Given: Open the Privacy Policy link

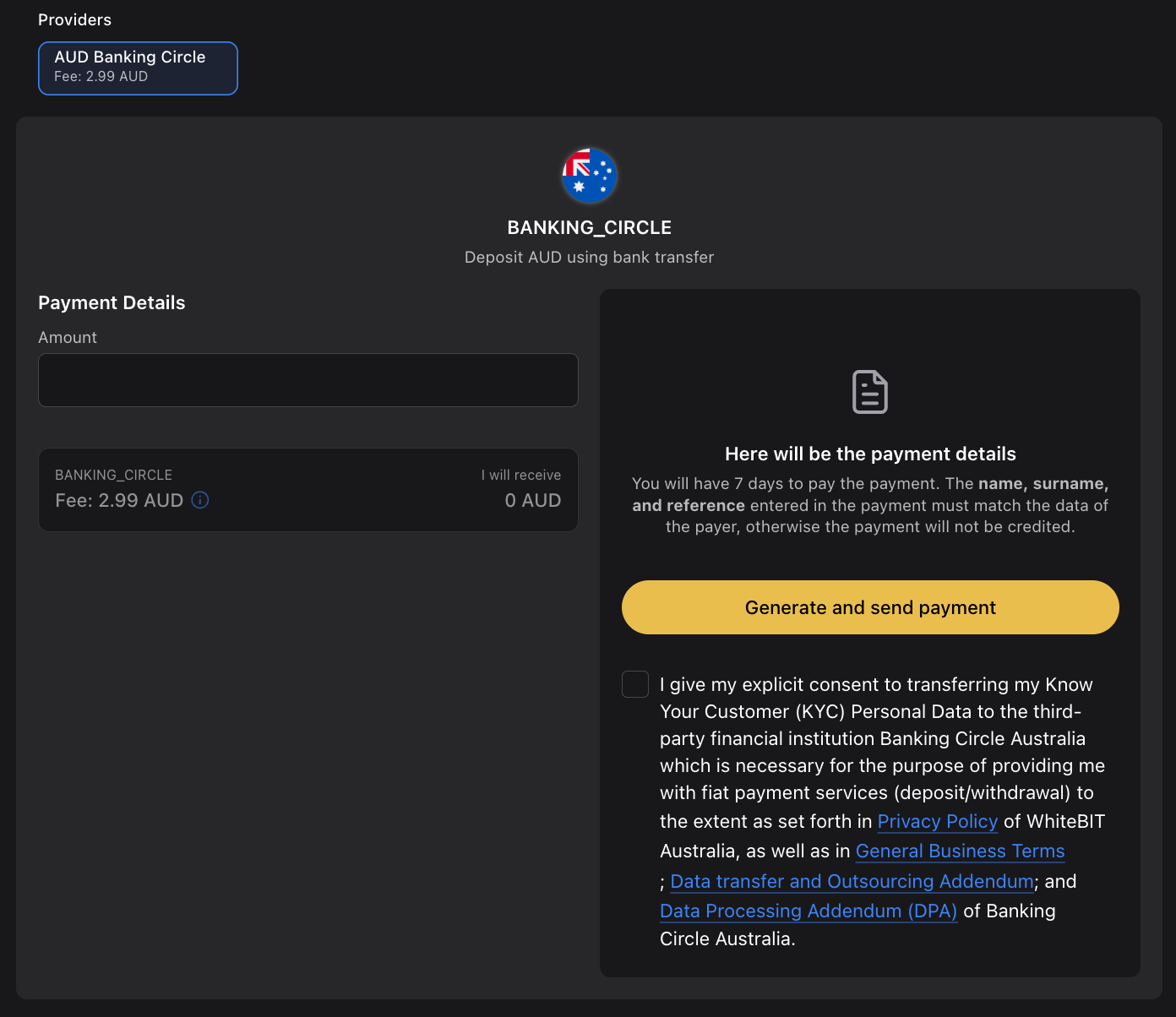Looking at the screenshot, I should pyautogui.click(x=937, y=821).
